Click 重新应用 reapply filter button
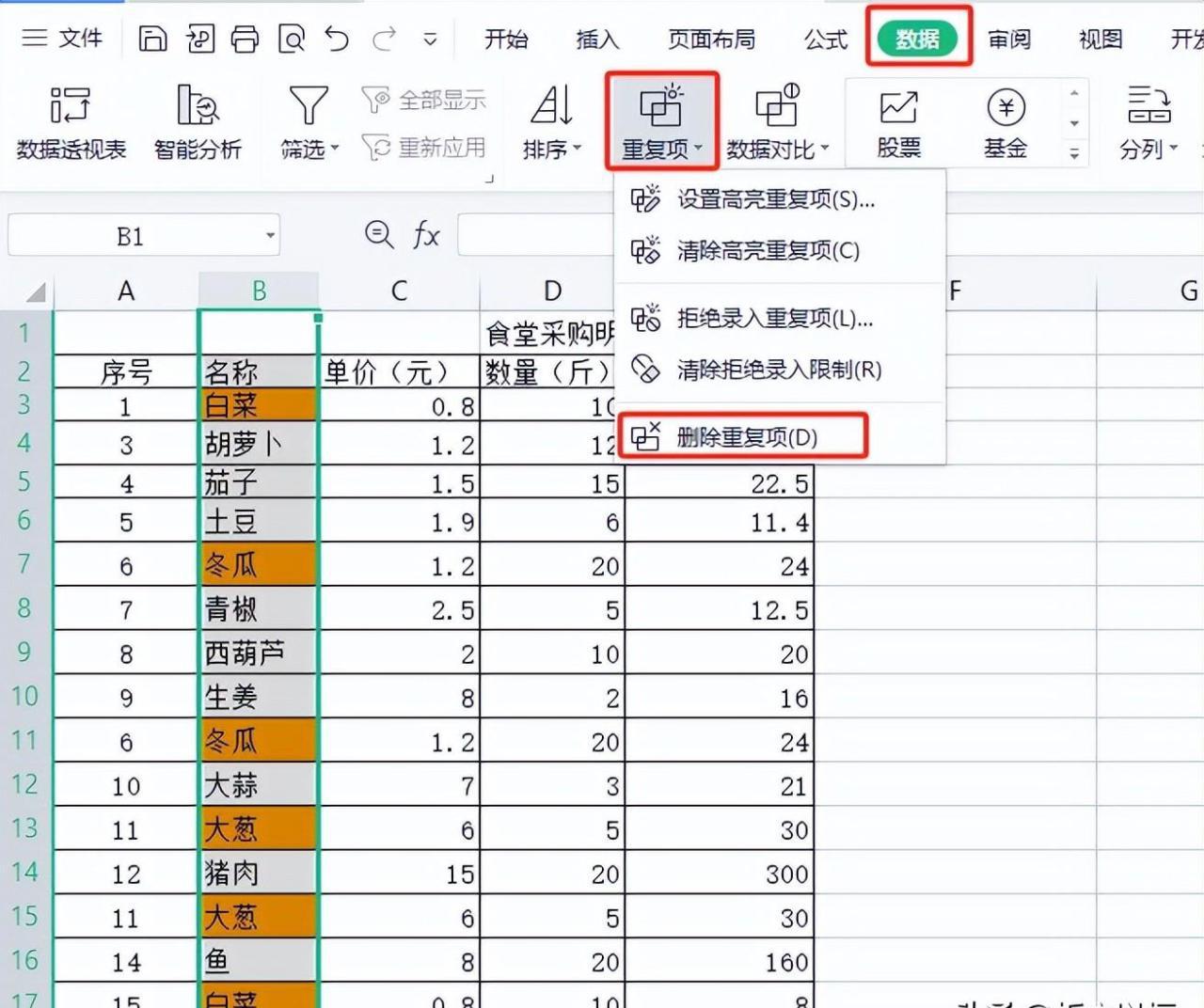This screenshot has height=1008, width=1204. [x=424, y=148]
